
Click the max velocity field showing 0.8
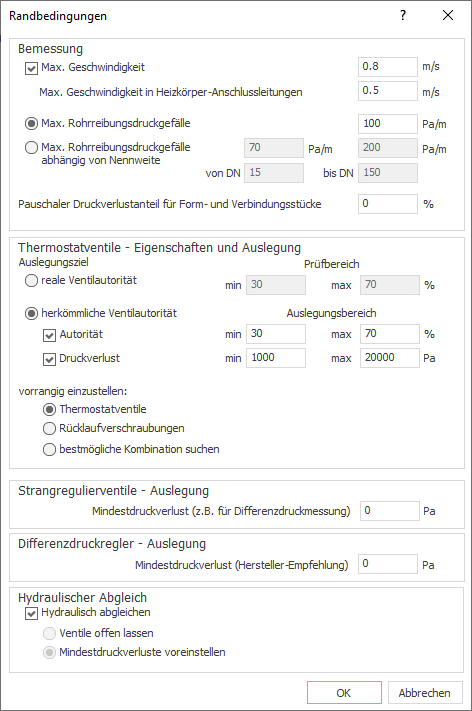pos(388,67)
